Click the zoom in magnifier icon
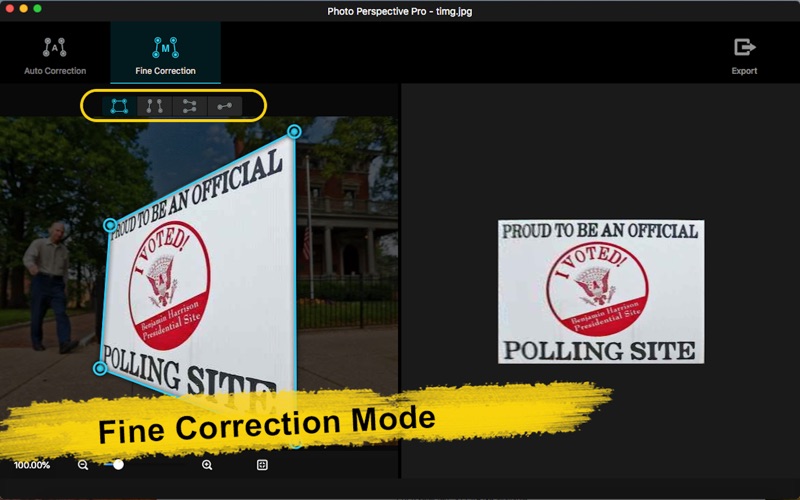The height and width of the screenshot is (500, 800). (207, 465)
